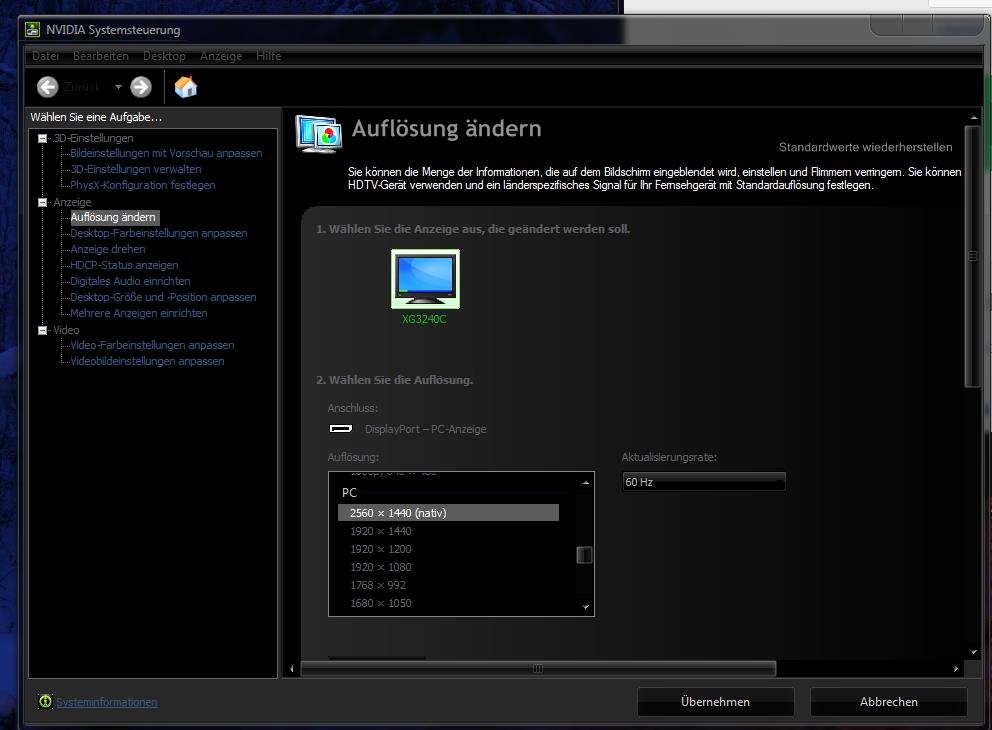Click horizontal scrollbar left arrow

[x=292, y=669]
